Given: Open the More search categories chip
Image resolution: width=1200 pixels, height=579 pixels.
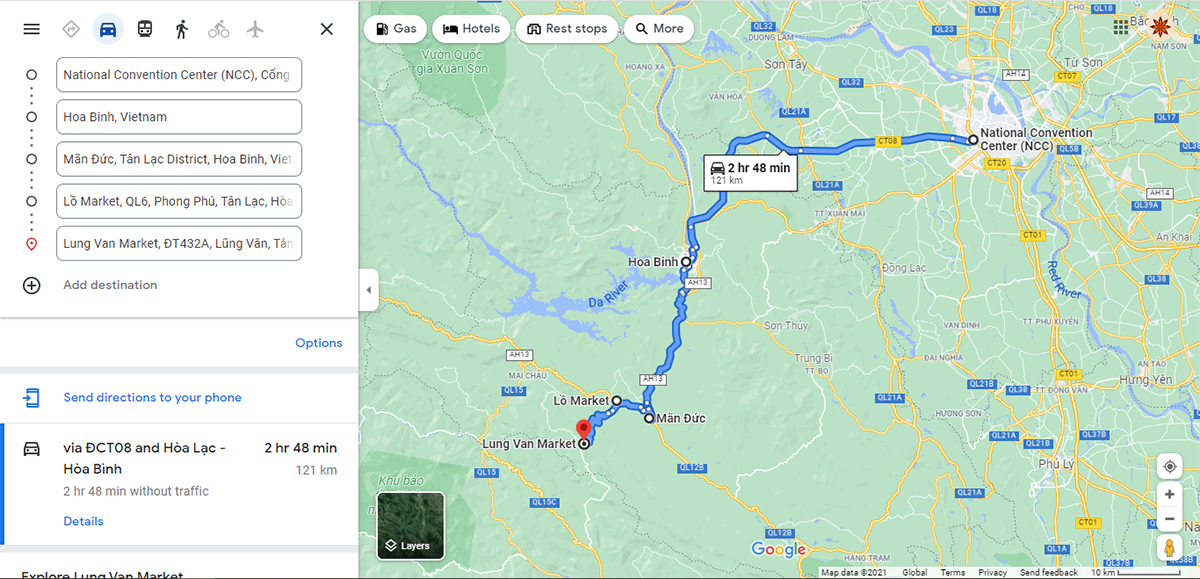Looking at the screenshot, I should pyautogui.click(x=658, y=29).
